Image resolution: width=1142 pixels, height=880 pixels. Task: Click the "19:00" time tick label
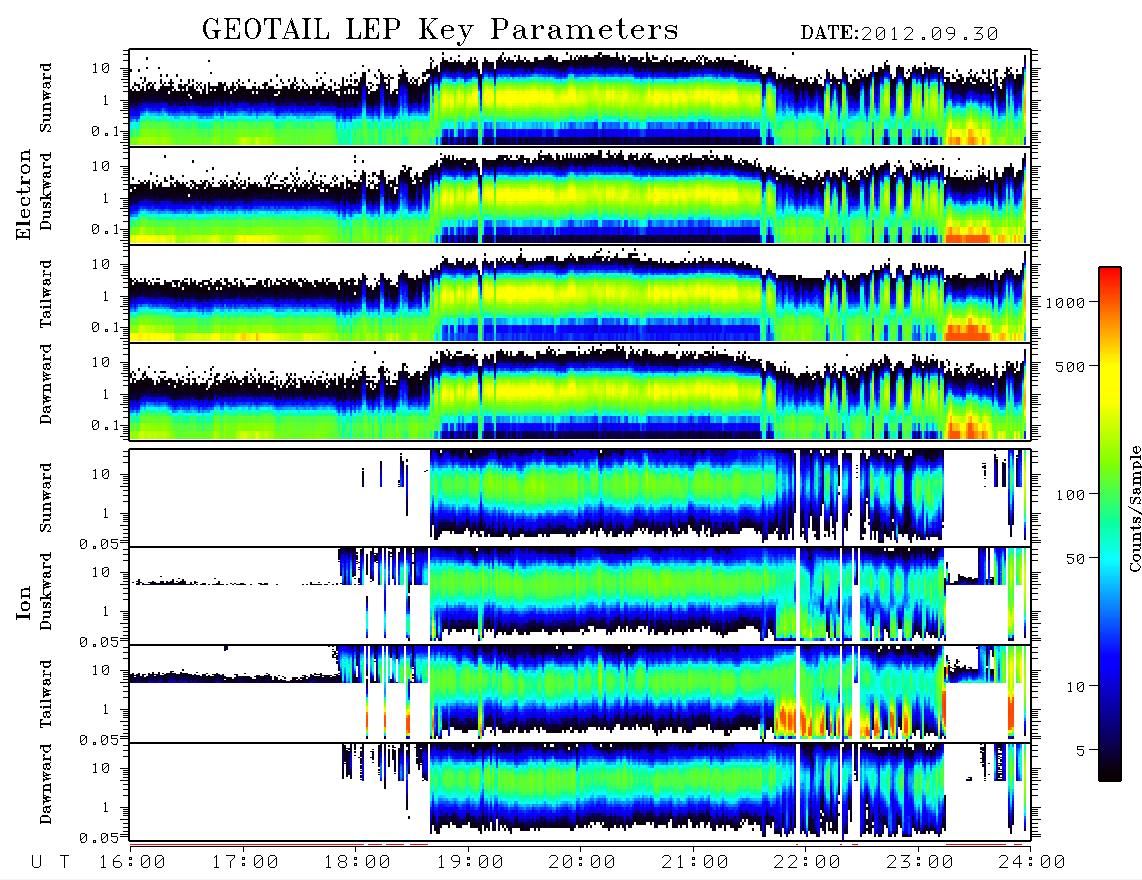coord(470,862)
